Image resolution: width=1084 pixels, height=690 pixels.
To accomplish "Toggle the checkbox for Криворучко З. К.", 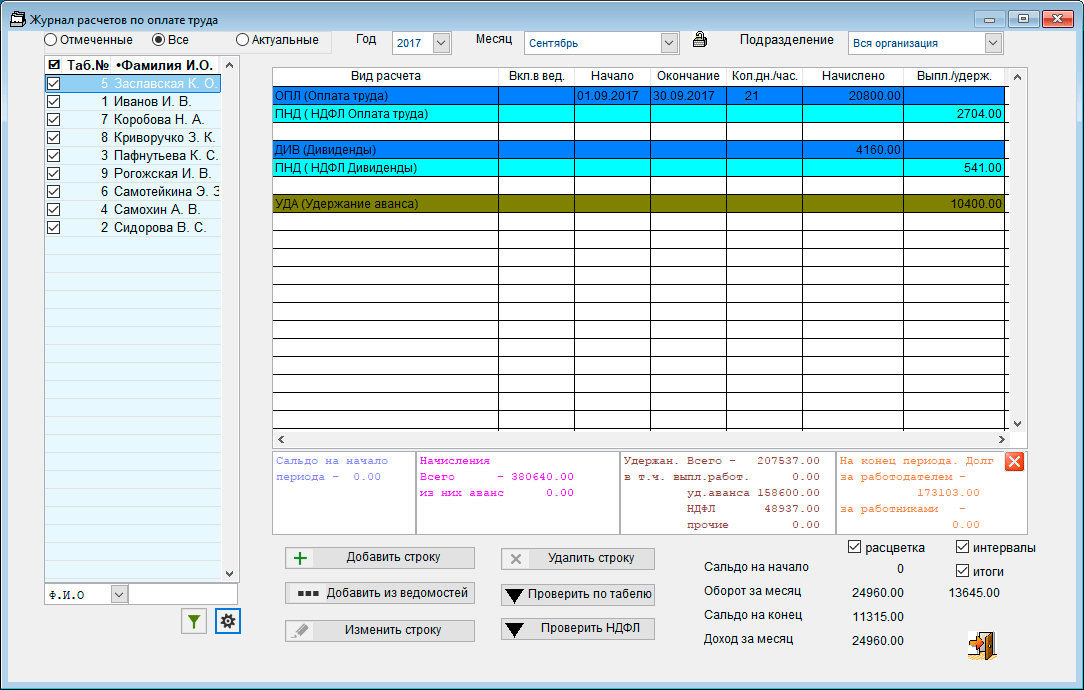I will tap(53, 138).
